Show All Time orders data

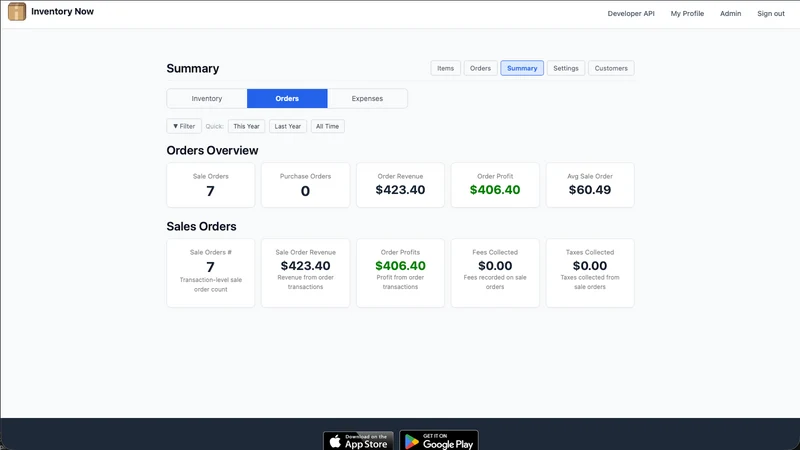(328, 126)
